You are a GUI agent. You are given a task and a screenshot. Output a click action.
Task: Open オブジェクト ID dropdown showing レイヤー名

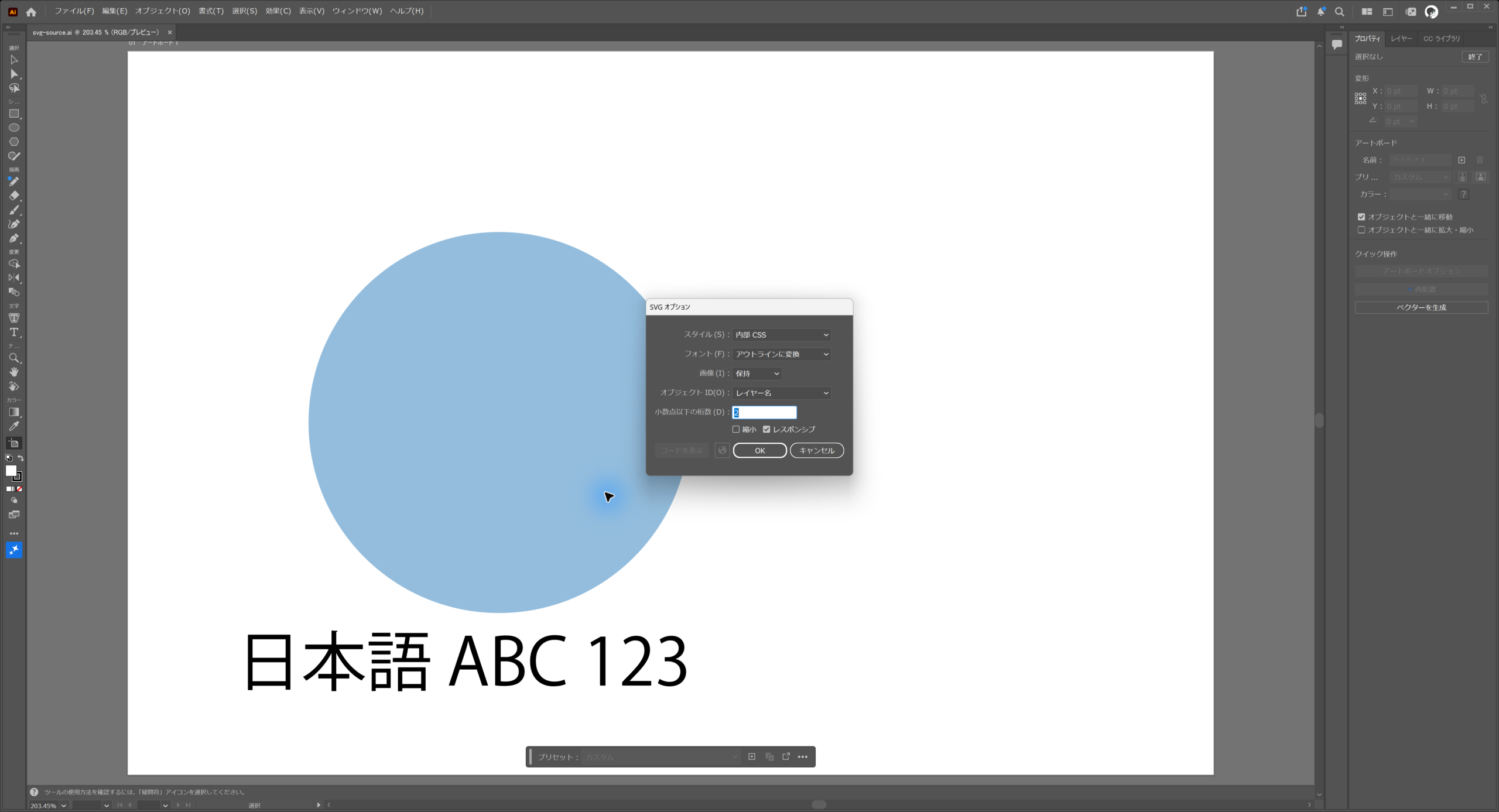click(x=782, y=393)
